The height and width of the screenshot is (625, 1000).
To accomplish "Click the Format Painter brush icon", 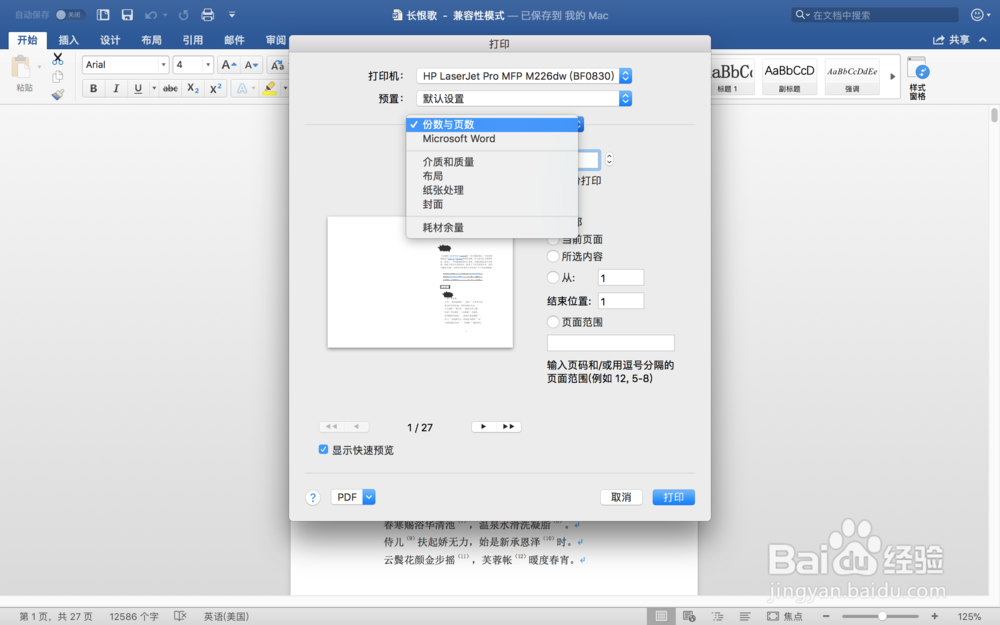I will (57, 94).
